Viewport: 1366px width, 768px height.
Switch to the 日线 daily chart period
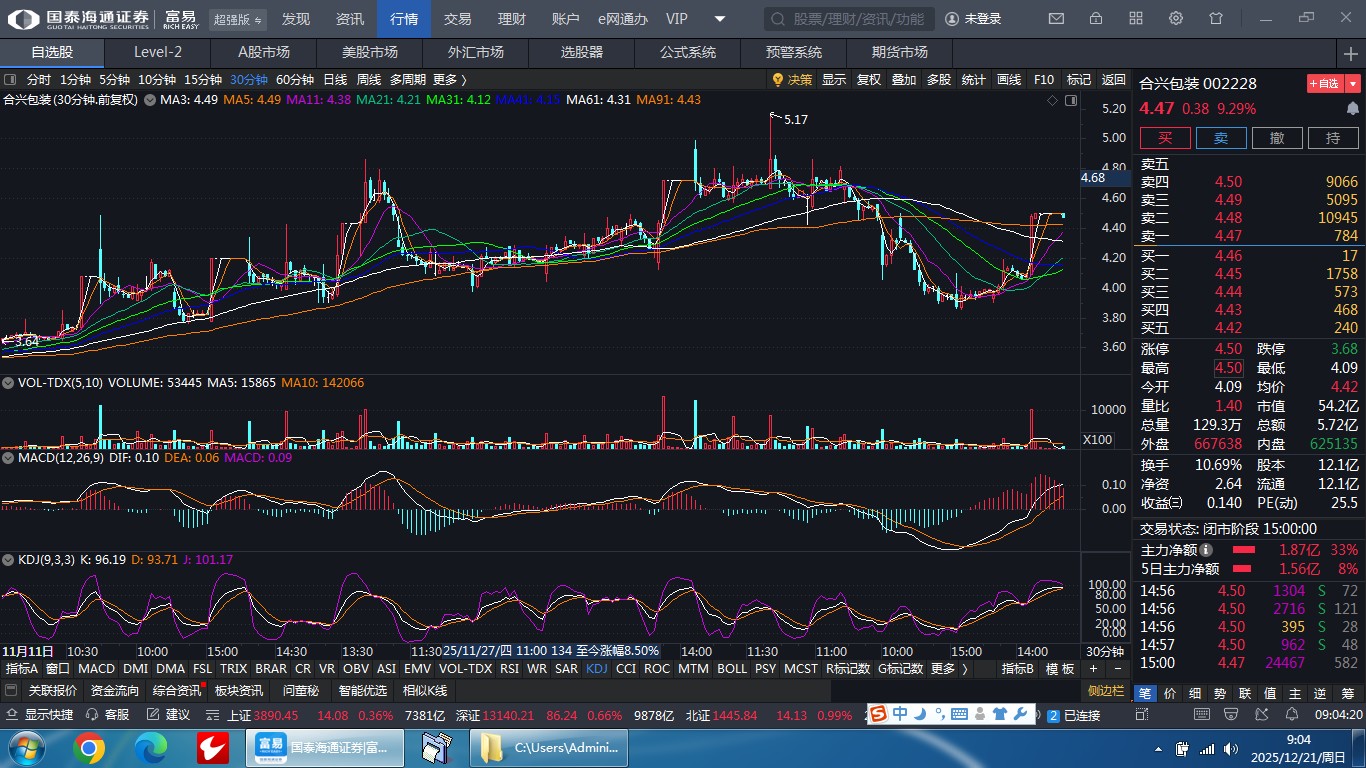[335, 80]
